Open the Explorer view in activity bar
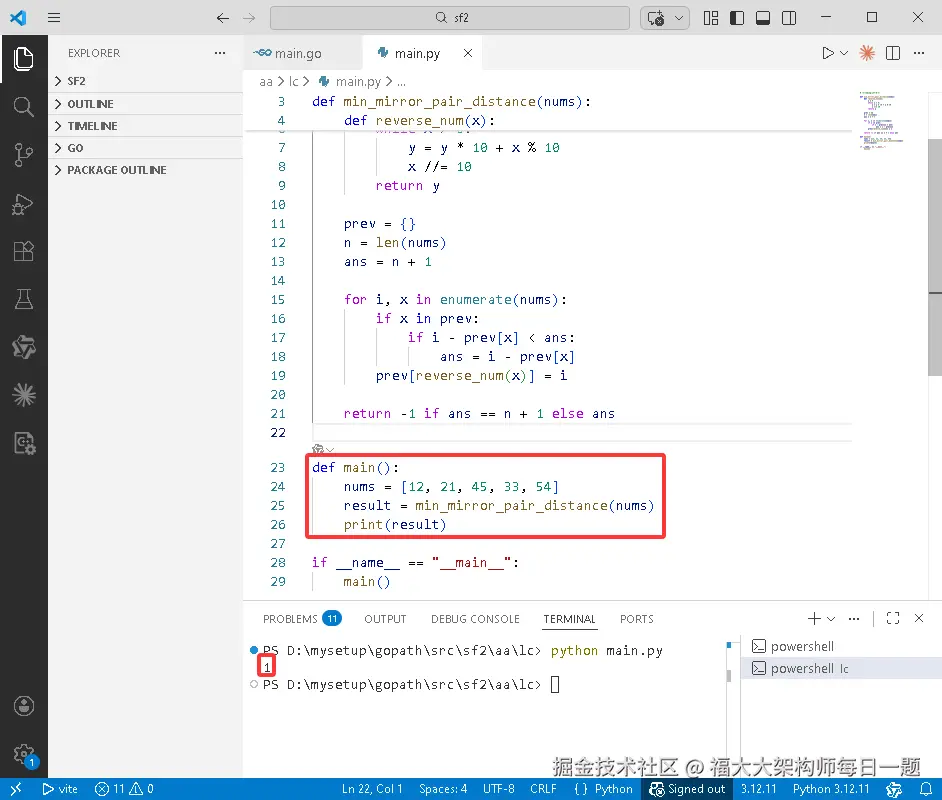 [x=23, y=59]
